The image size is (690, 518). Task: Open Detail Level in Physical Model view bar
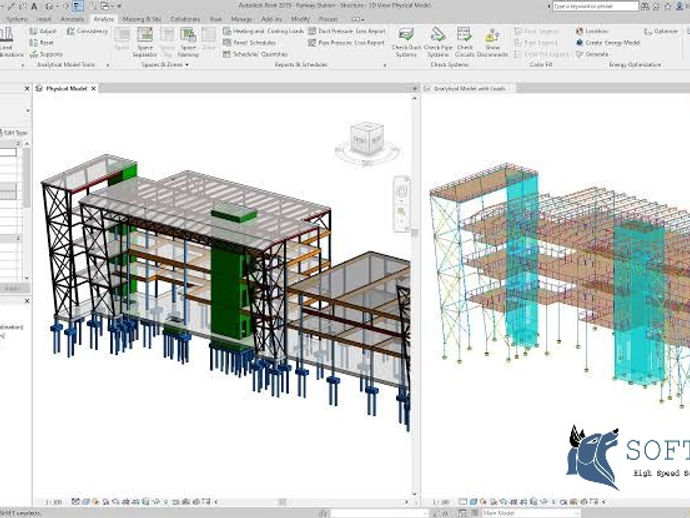click(x=76, y=502)
